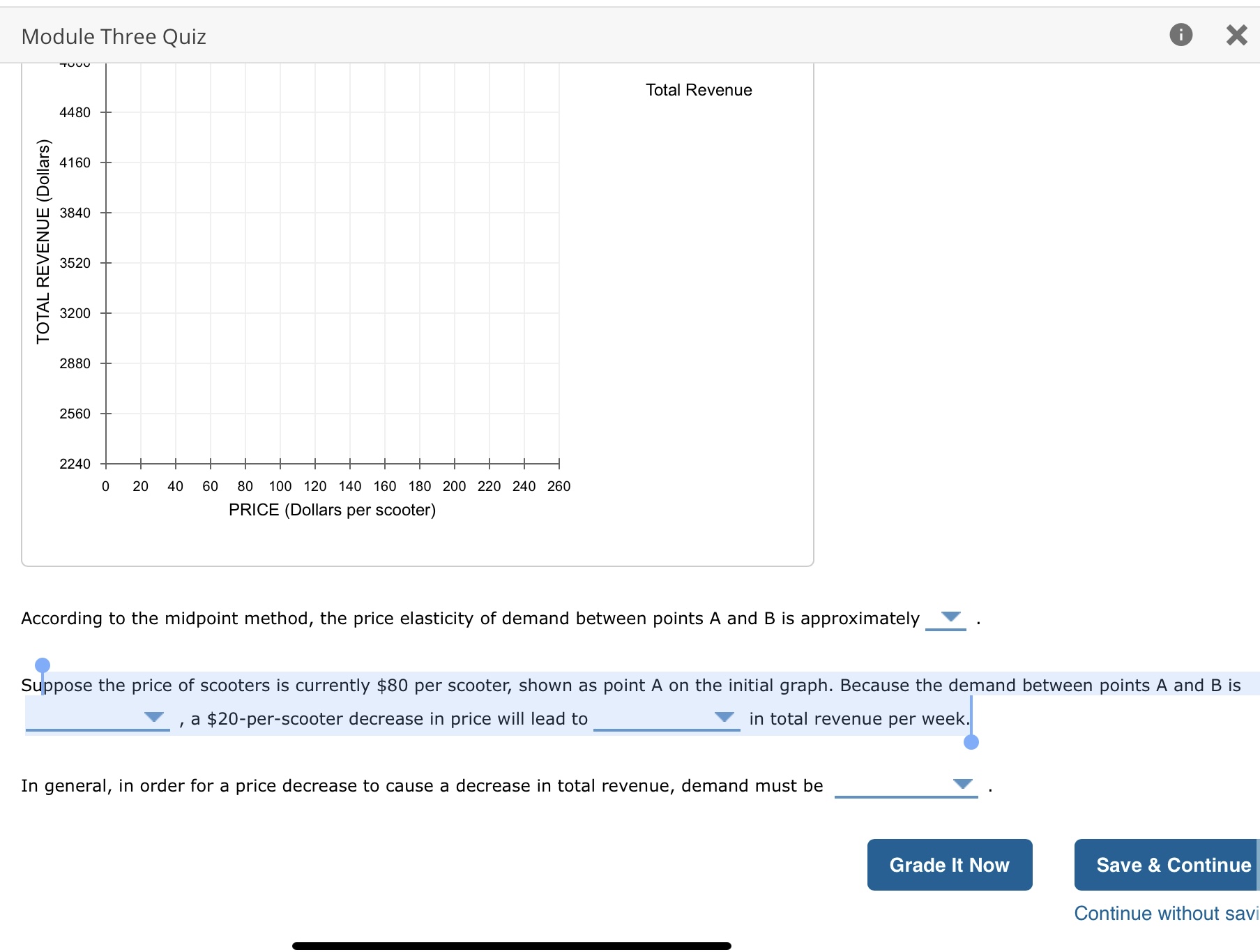The height and width of the screenshot is (952, 1260).
Task: Click the Grade It Now button
Action: 949,865
